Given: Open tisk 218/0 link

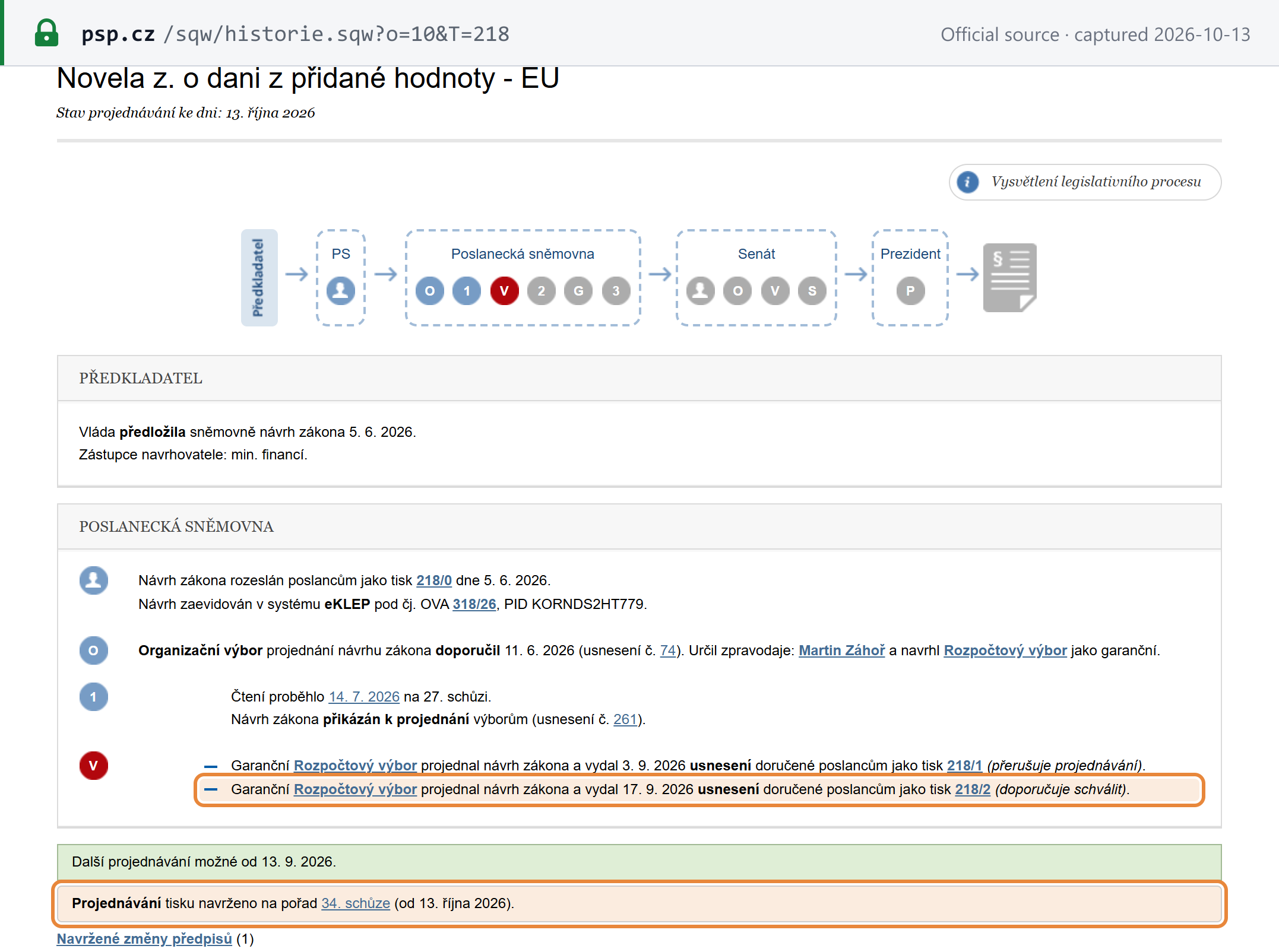Looking at the screenshot, I should [x=434, y=580].
